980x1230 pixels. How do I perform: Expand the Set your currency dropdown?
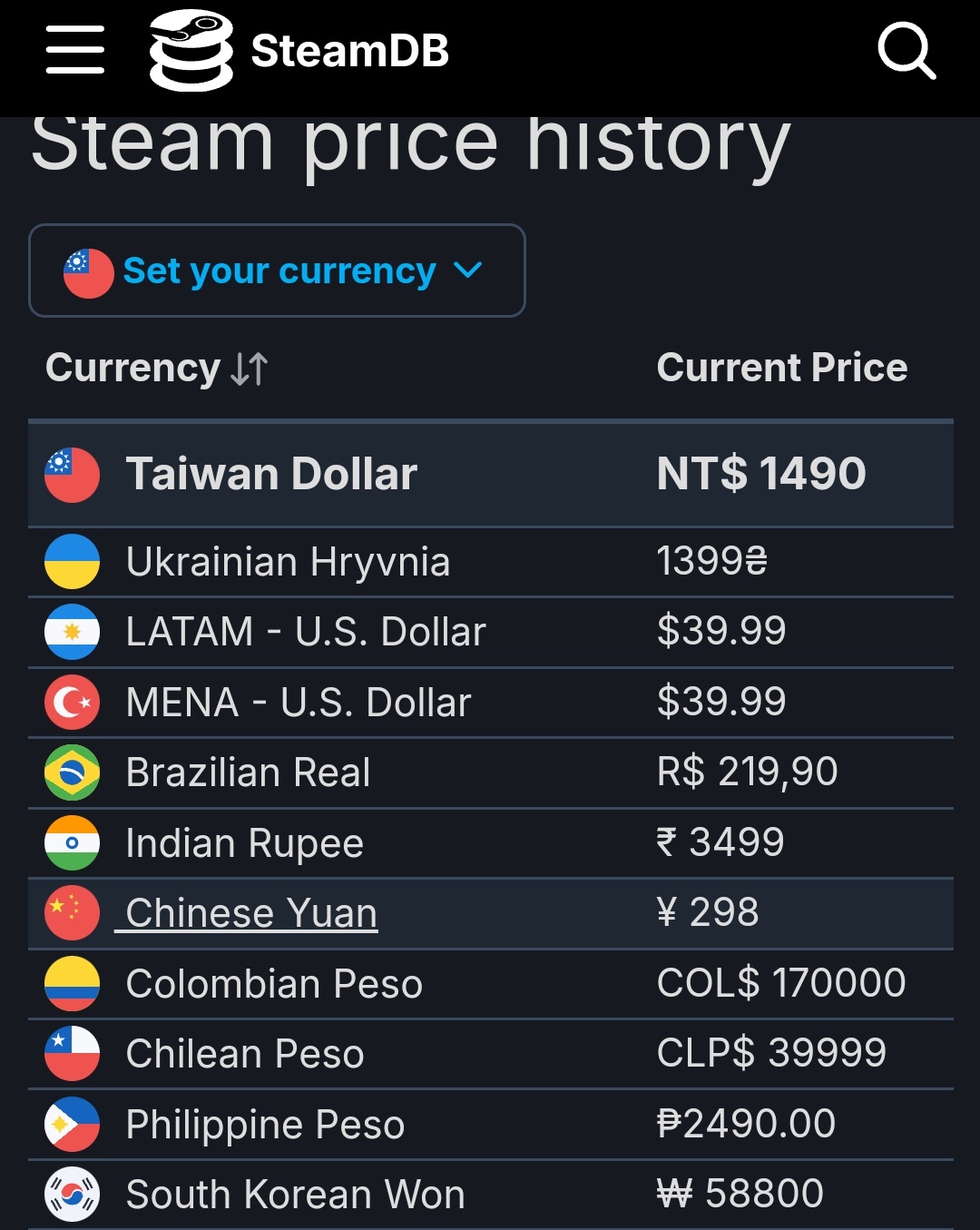tap(277, 271)
